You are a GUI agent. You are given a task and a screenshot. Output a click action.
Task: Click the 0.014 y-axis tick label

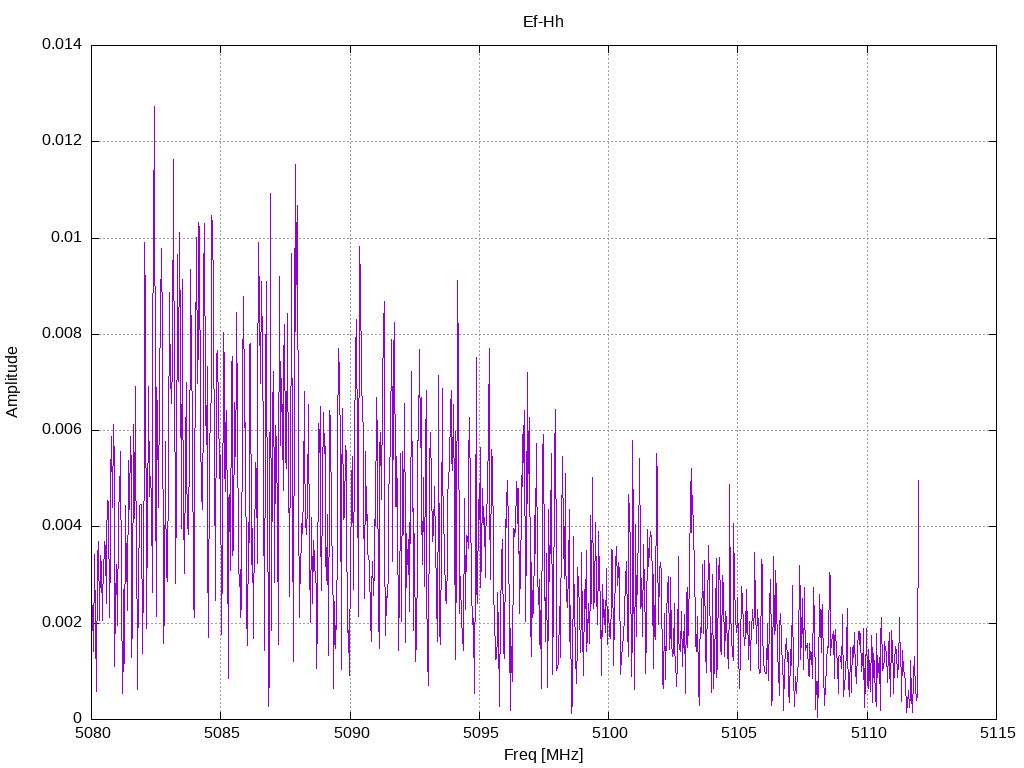62,44
